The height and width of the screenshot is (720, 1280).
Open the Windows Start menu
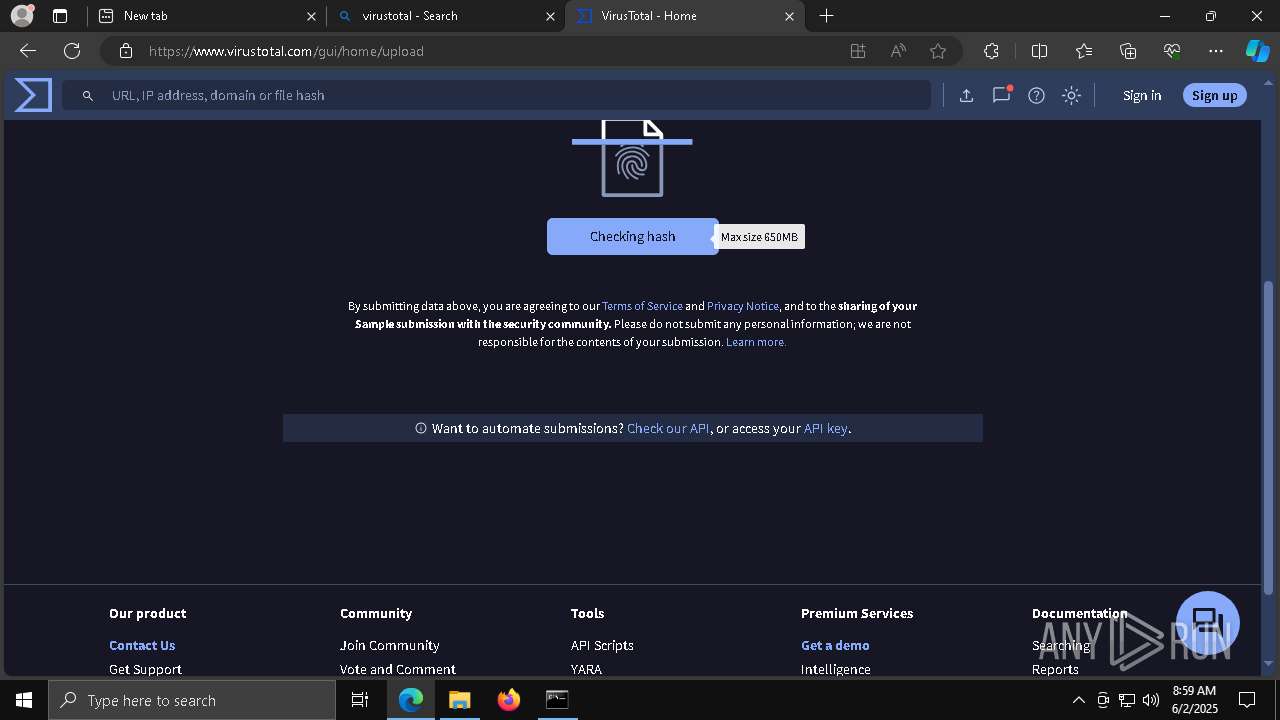24,700
